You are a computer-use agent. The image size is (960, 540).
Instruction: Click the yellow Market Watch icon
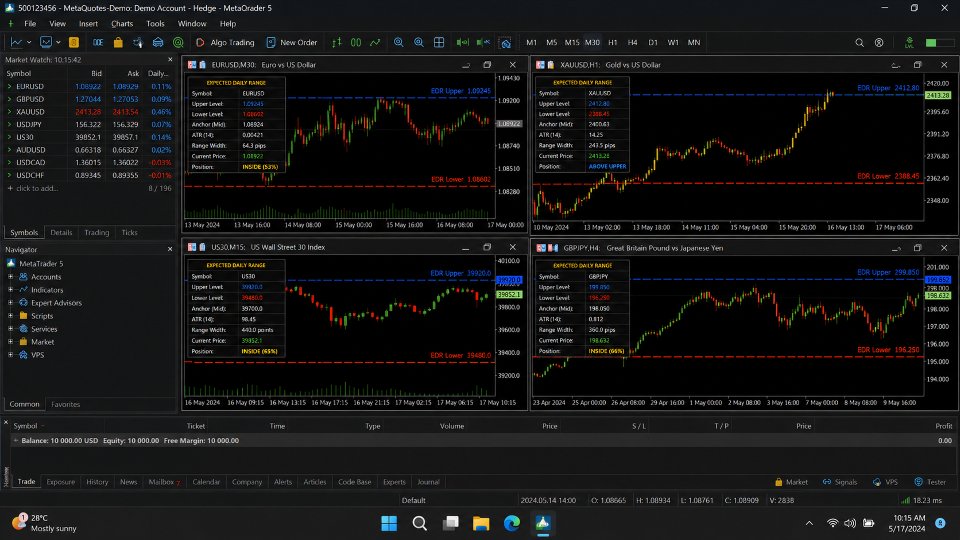click(x=74, y=42)
